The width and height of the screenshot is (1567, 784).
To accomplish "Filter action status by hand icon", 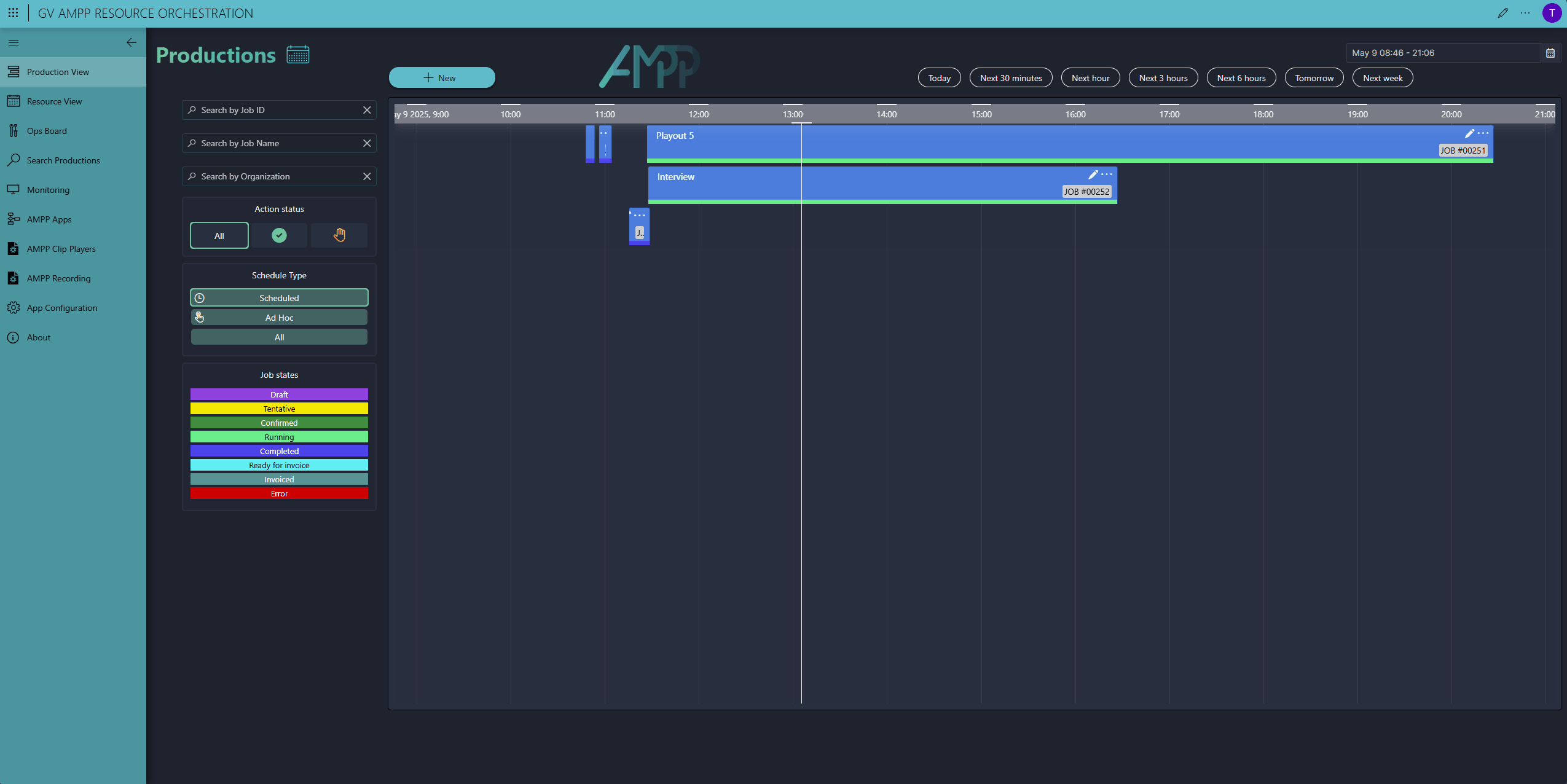I will (339, 235).
